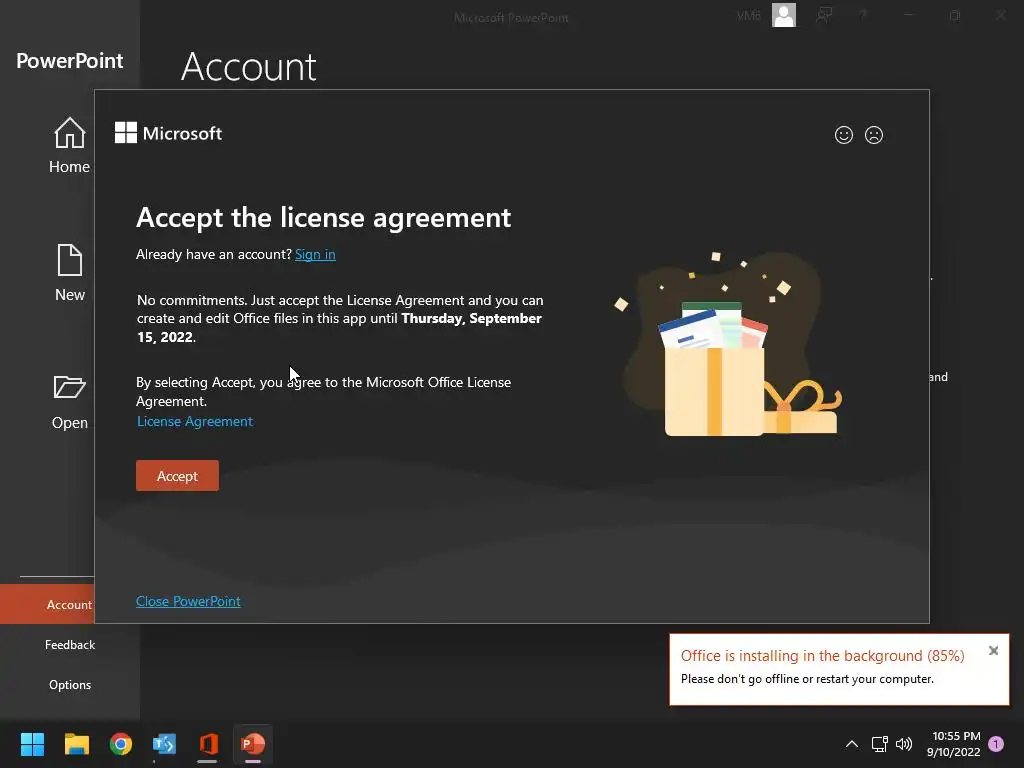Show hidden icons with tray chevron
This screenshot has width=1024, height=768.
pos(852,744)
